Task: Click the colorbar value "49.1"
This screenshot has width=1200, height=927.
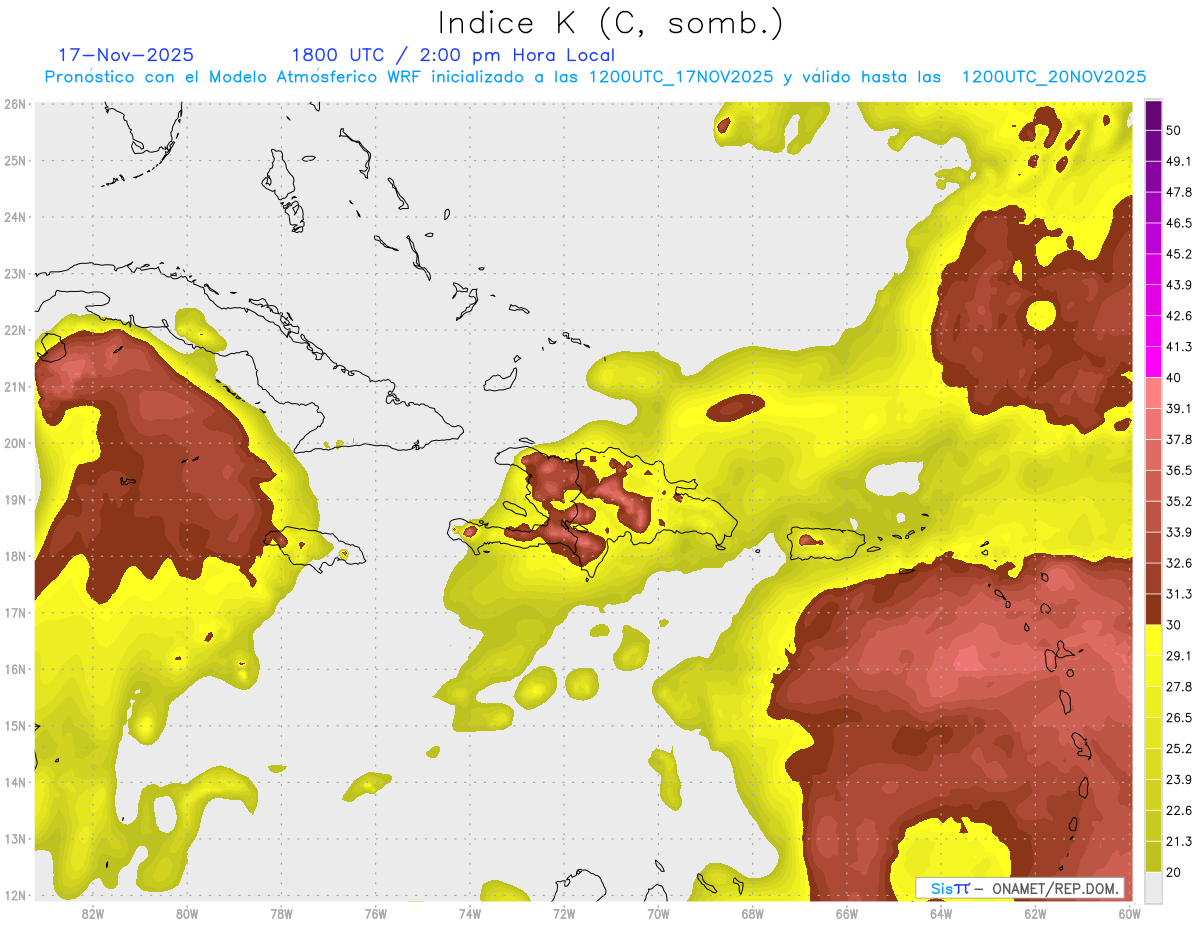Action: pos(1178,161)
